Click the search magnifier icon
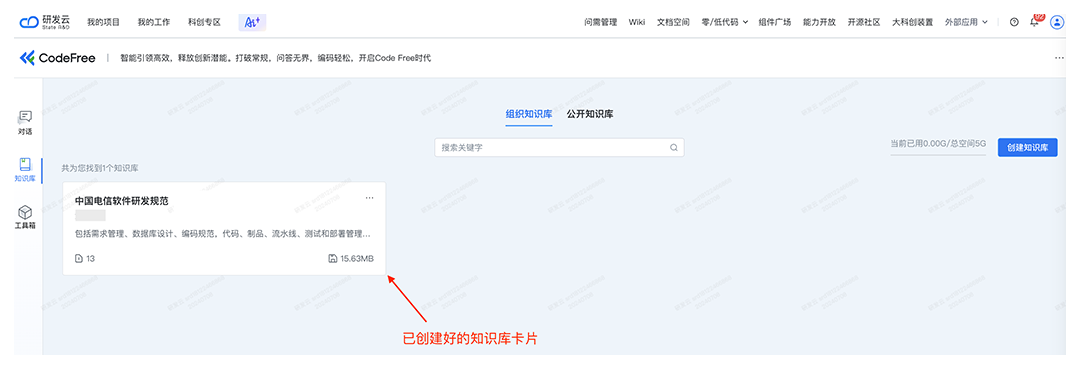This screenshot has height=369, width=1080. (x=674, y=147)
